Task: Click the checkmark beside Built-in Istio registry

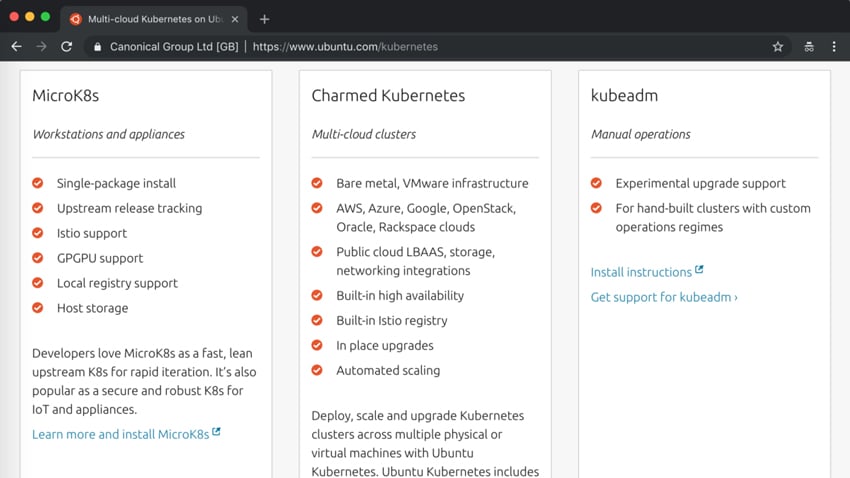Action: [317, 320]
